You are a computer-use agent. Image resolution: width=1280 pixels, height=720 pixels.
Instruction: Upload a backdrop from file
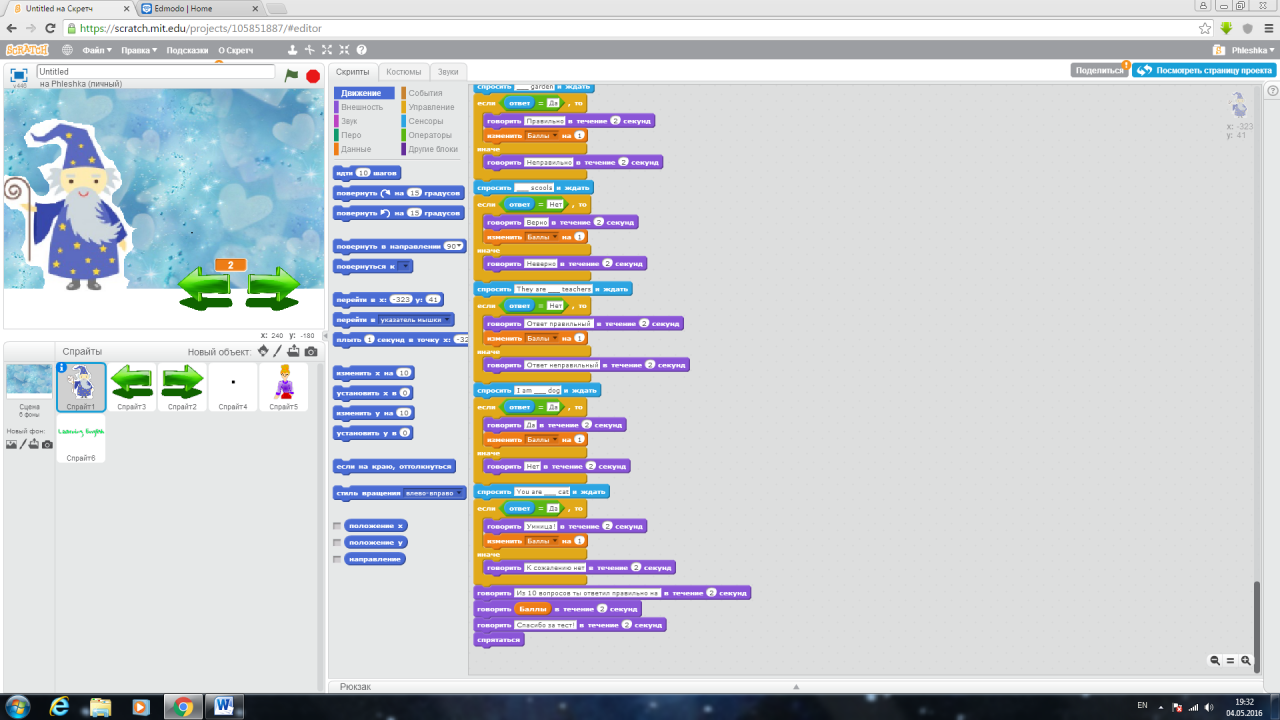pyautogui.click(x=34, y=444)
